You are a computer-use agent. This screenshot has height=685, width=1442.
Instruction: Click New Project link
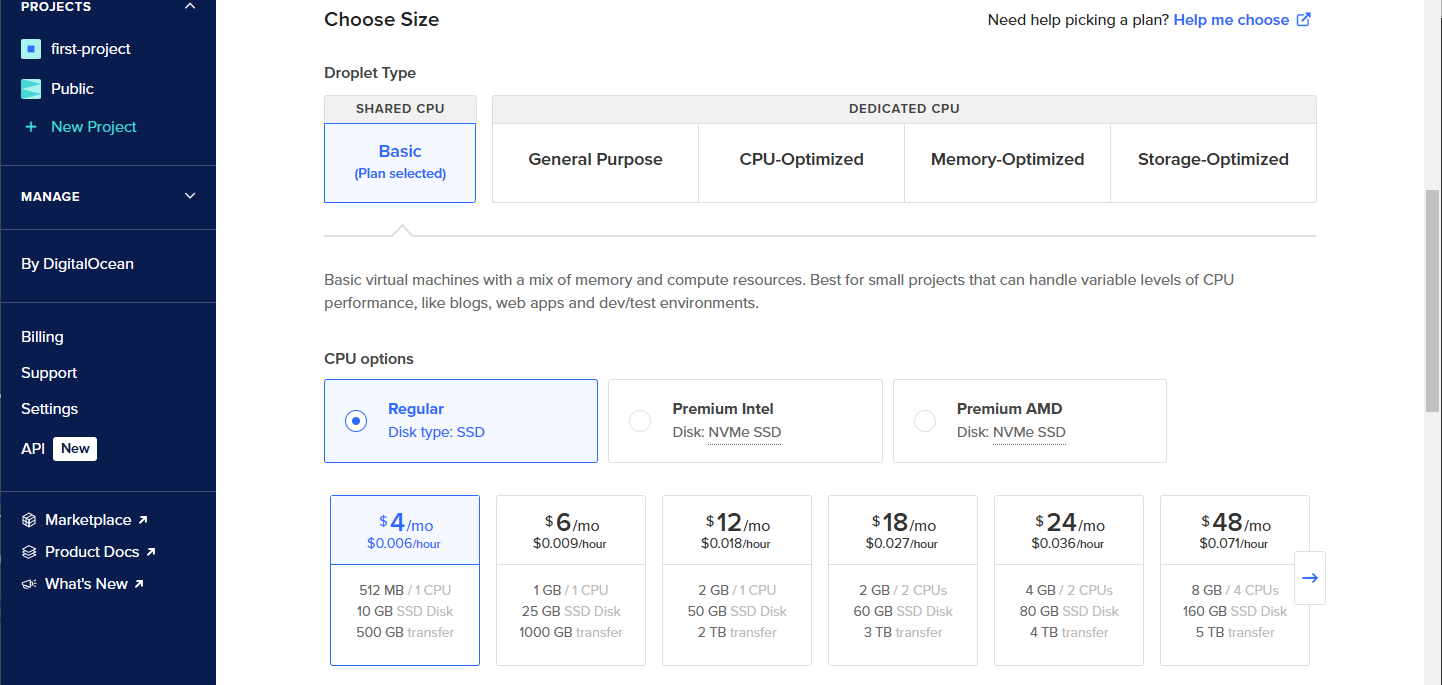point(94,127)
